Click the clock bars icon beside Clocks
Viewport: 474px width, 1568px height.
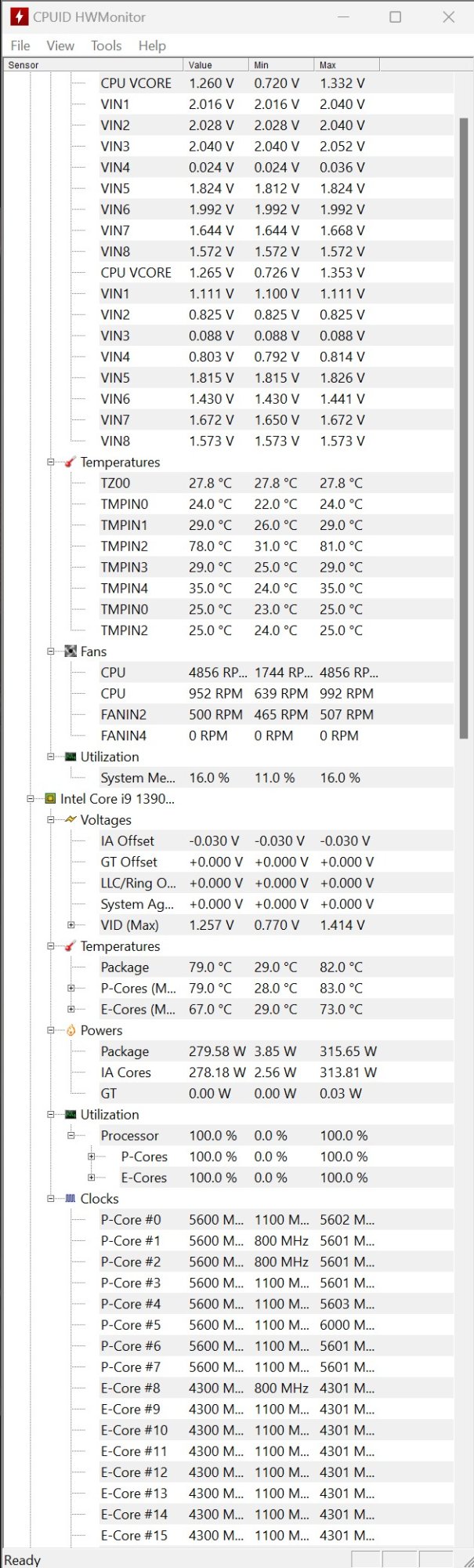[x=71, y=1199]
